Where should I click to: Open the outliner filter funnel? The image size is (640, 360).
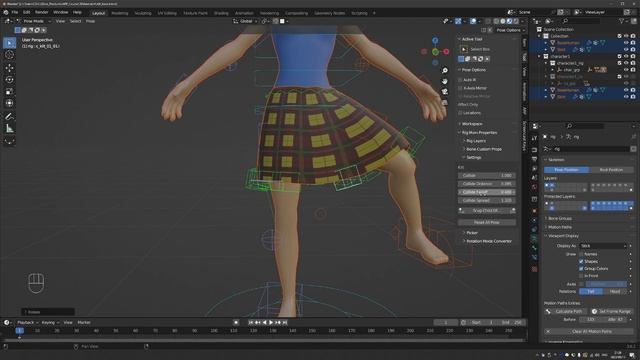point(622,21)
